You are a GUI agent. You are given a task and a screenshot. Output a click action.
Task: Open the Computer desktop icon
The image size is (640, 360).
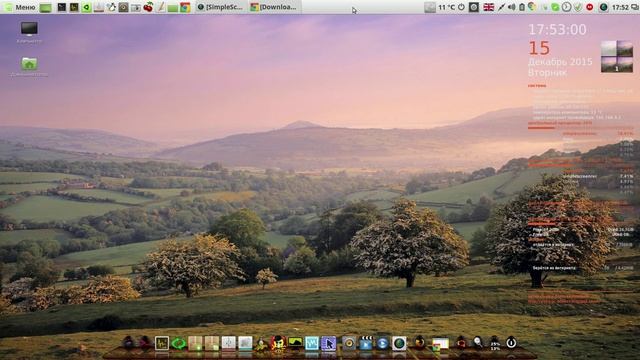pyautogui.click(x=29, y=32)
